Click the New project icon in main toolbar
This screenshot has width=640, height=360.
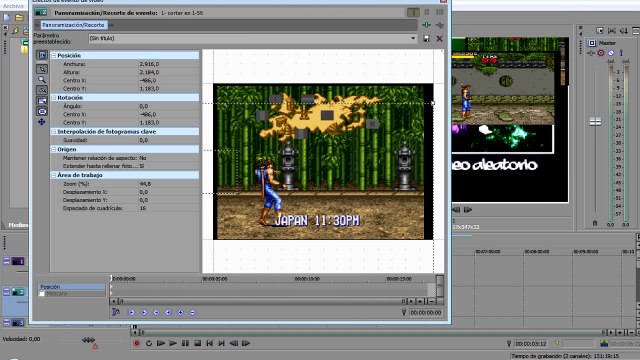pos(7,18)
